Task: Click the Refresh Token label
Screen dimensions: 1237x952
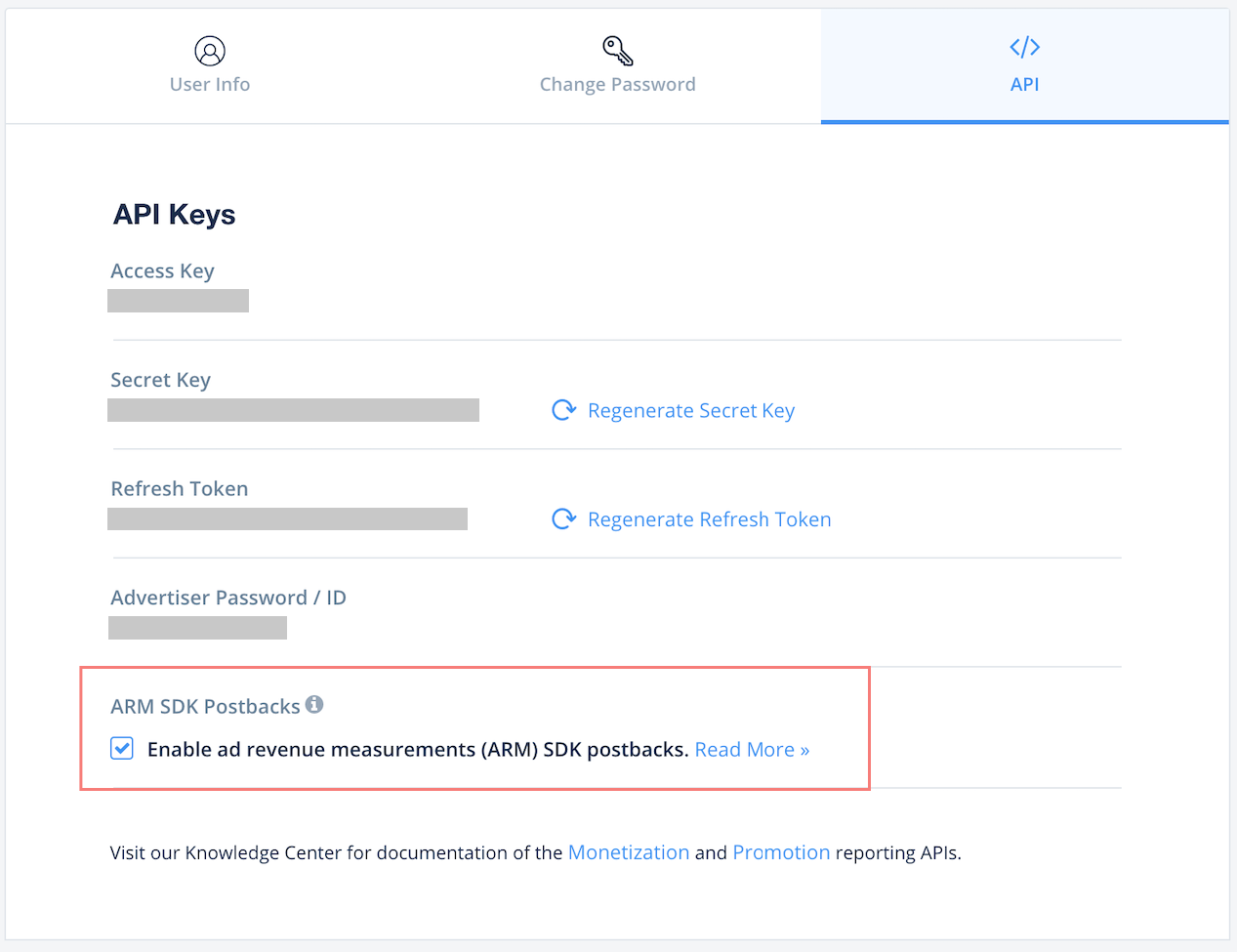Action: (180, 489)
